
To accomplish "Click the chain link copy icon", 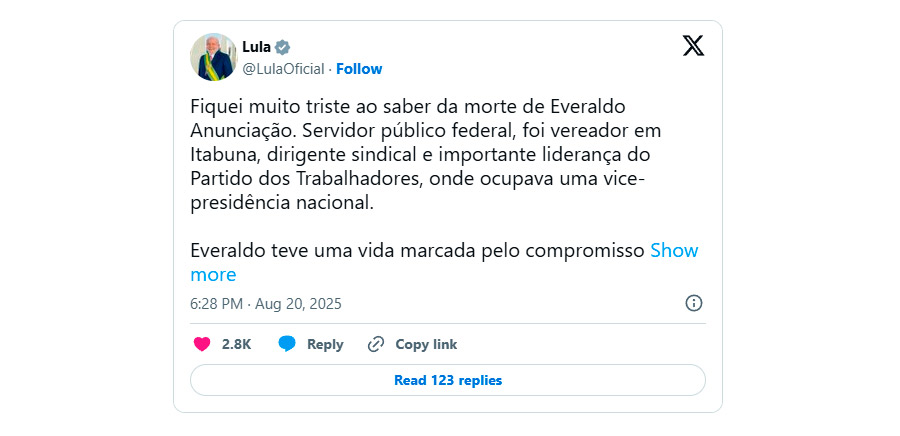I will coord(376,344).
